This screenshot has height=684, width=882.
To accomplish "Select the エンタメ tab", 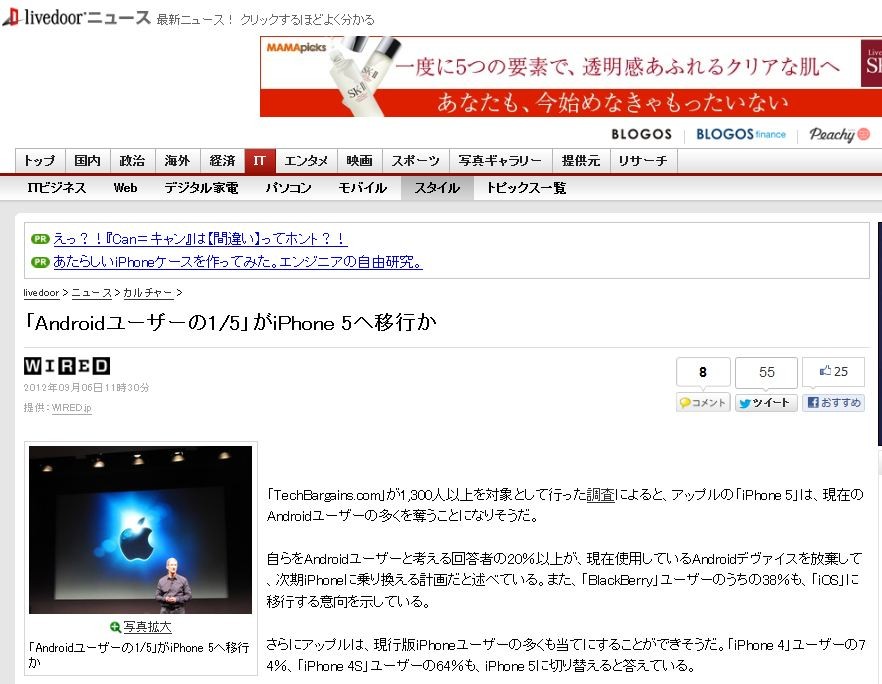I will (306, 161).
